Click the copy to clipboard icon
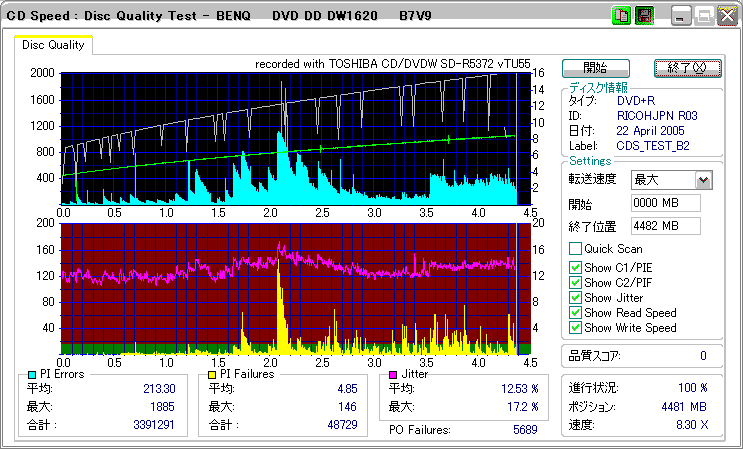The width and height of the screenshot is (743, 449). tap(621, 16)
